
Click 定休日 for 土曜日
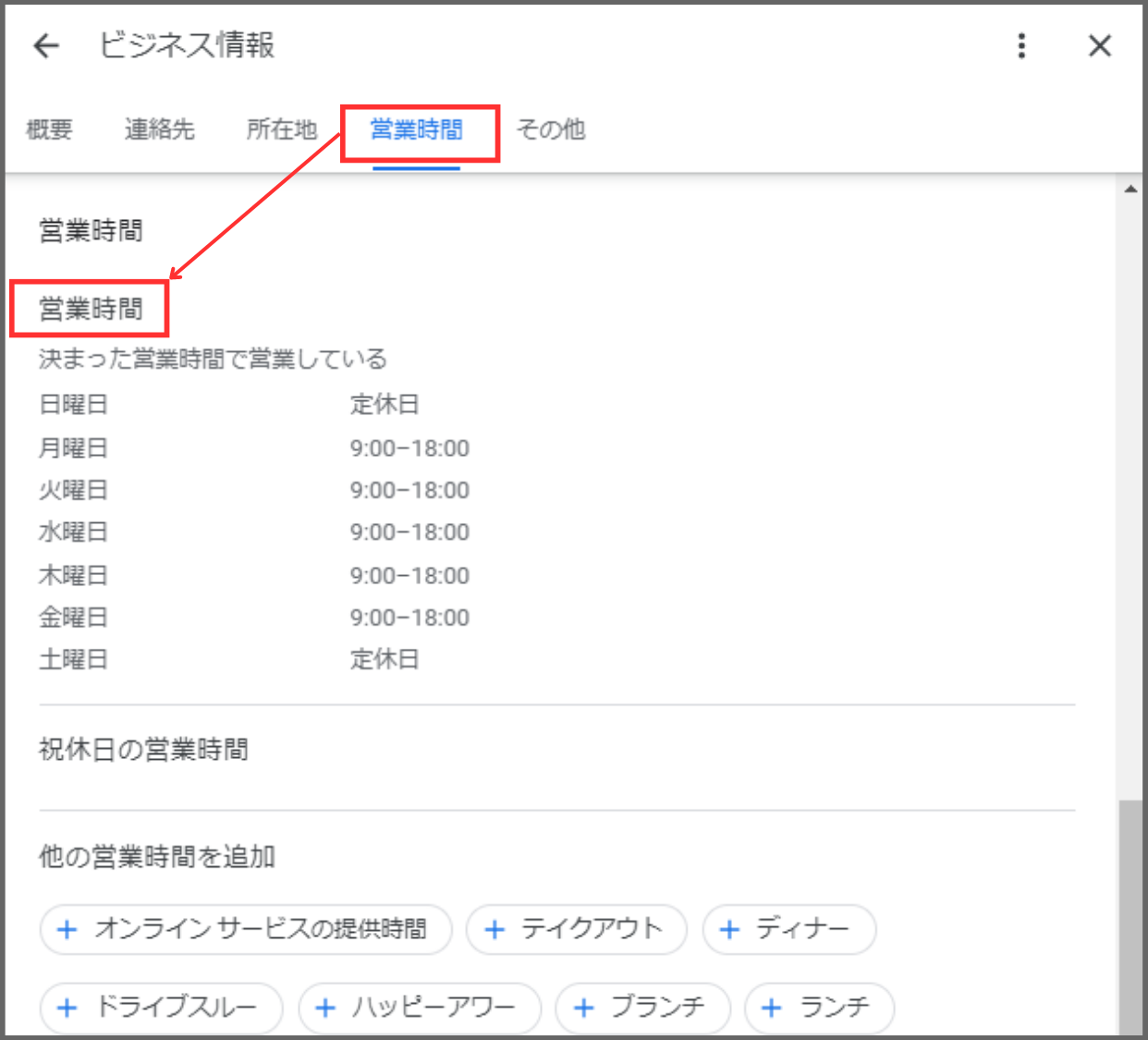pyautogui.click(x=385, y=660)
